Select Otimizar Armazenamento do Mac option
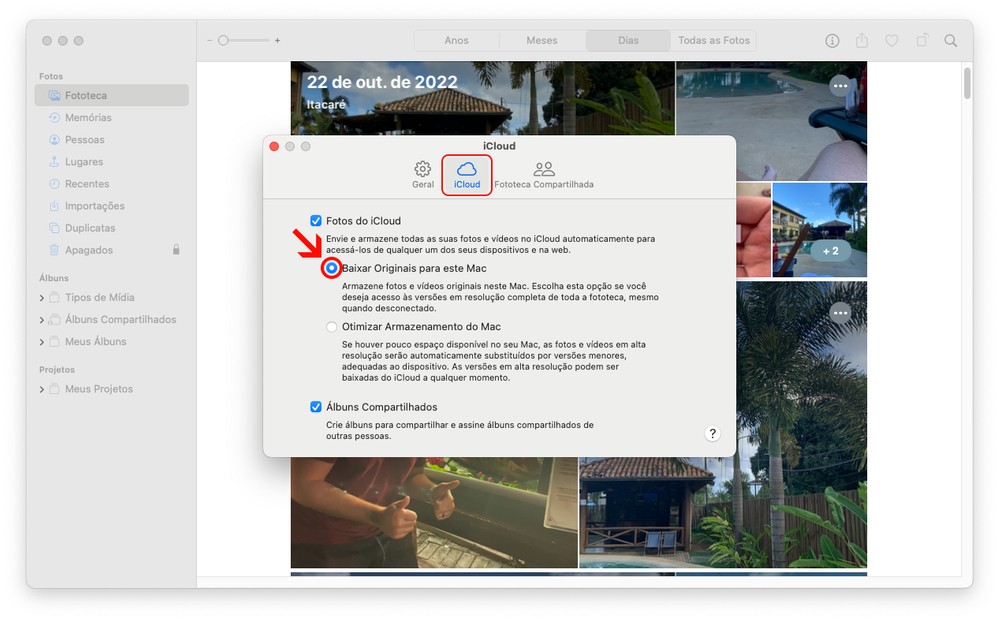Viewport: 1000px width, 621px height. click(332, 327)
